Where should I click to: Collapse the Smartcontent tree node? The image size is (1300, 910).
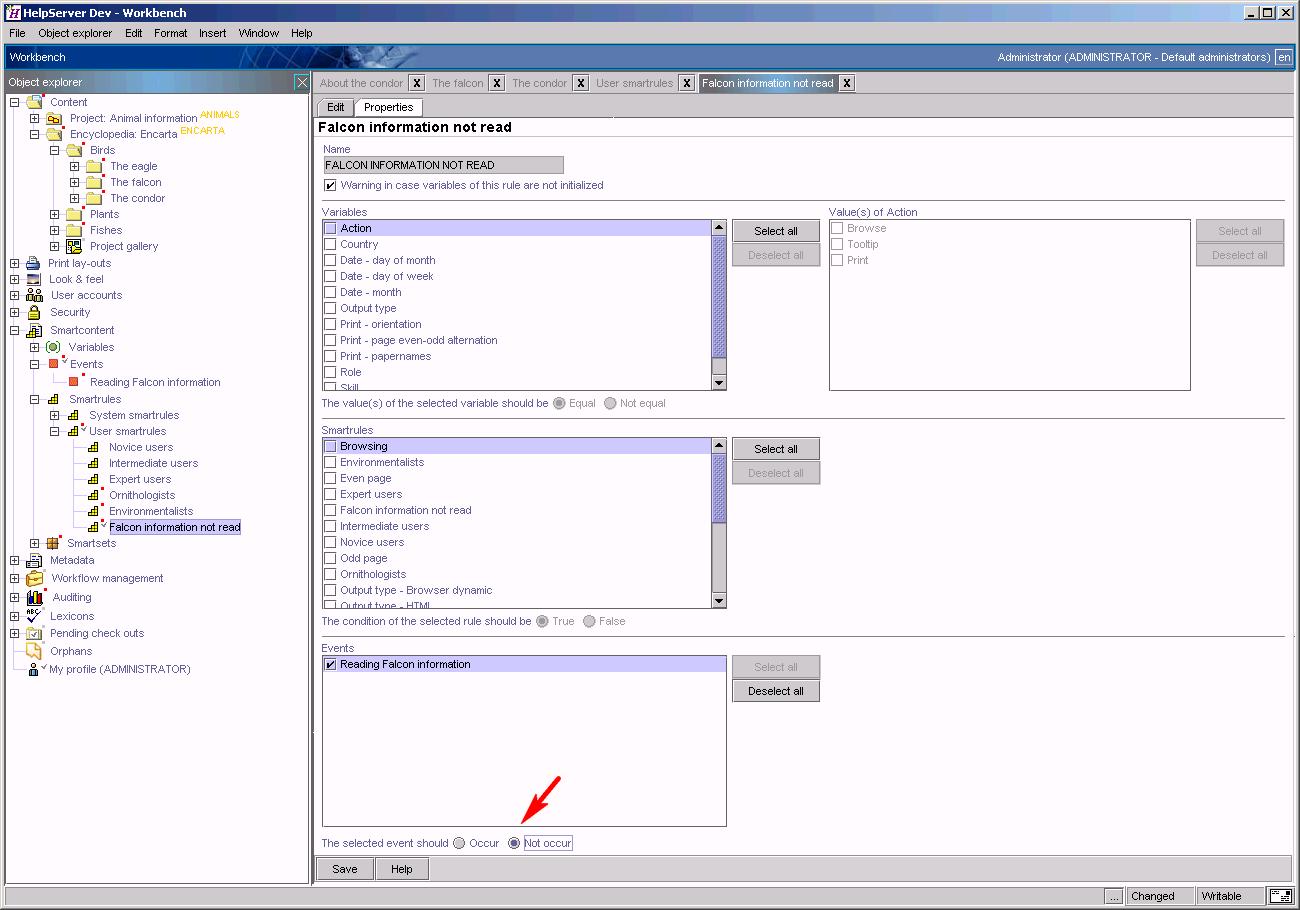point(15,330)
